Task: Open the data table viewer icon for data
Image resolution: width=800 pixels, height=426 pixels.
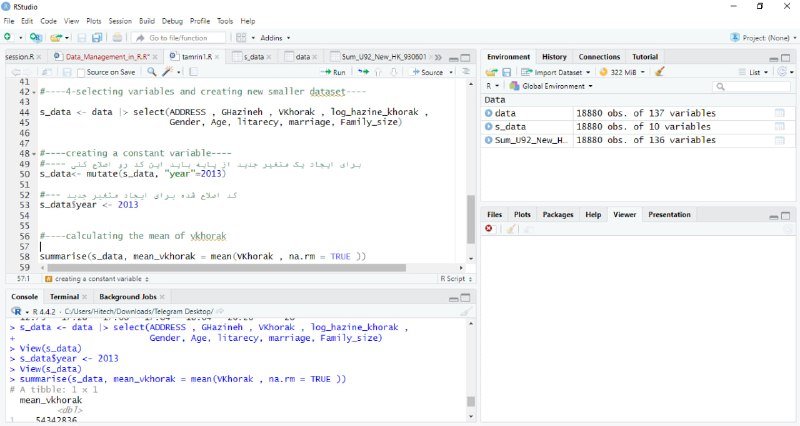Action: click(780, 113)
